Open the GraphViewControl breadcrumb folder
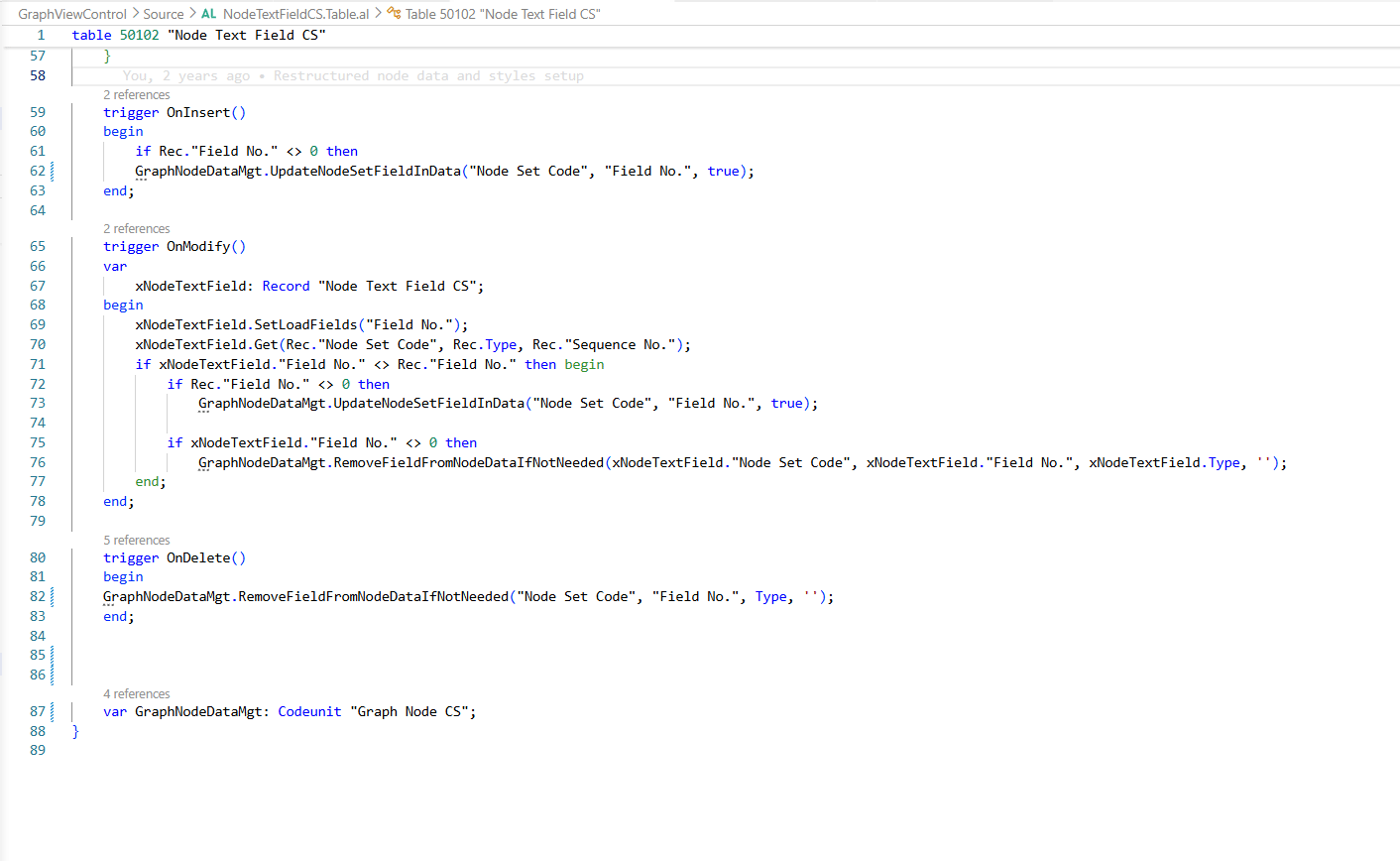This screenshot has width=1400, height=861. tap(72, 14)
